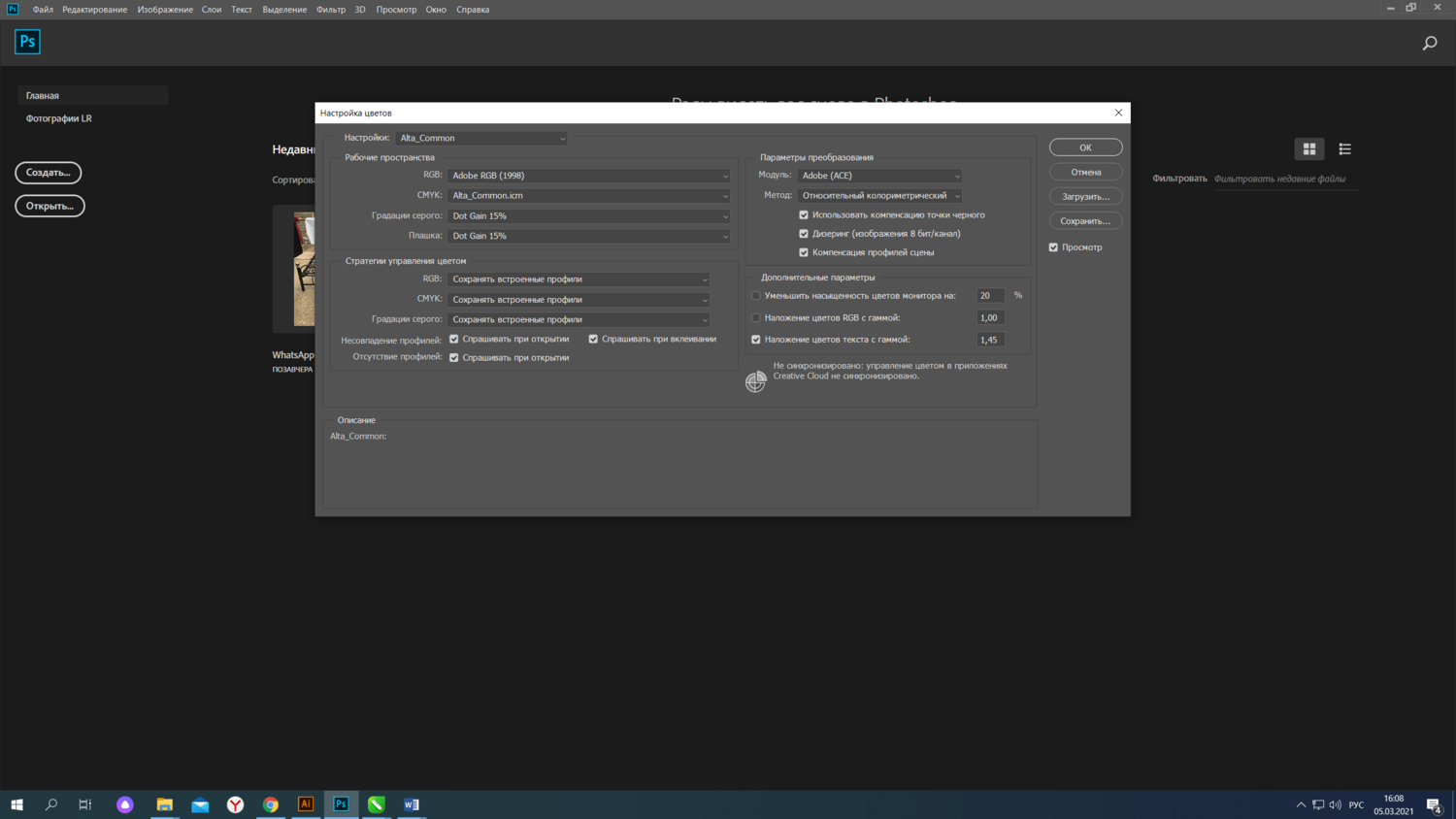Image resolution: width=1456 pixels, height=819 pixels.
Task: Open Windows Start menu
Action: click(x=17, y=804)
